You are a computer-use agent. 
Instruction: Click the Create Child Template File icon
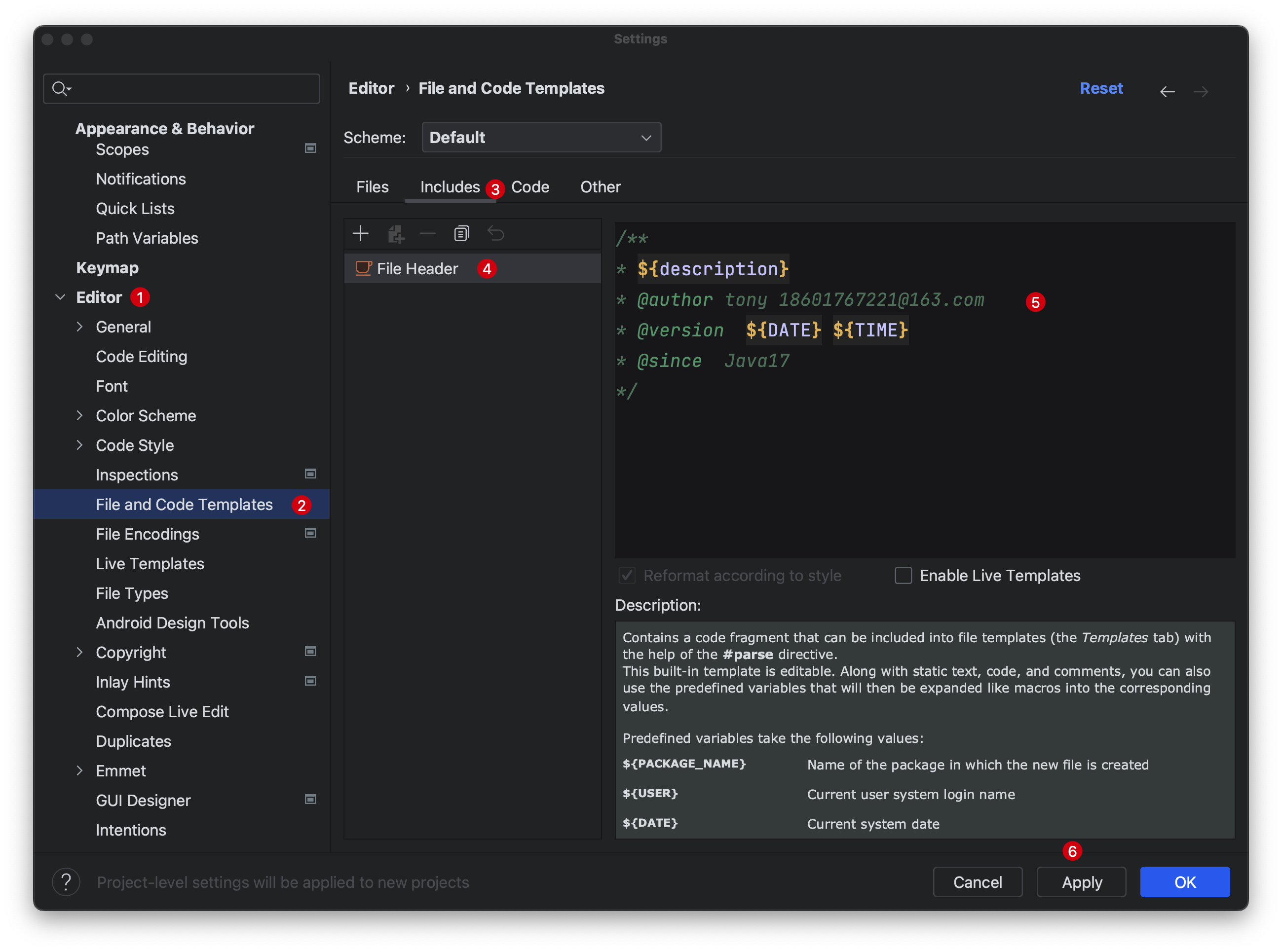click(395, 233)
